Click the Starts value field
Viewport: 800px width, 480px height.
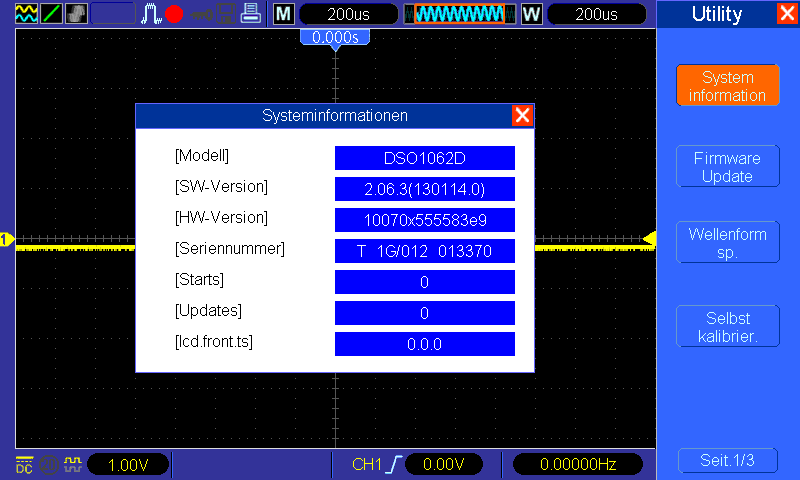[424, 282]
